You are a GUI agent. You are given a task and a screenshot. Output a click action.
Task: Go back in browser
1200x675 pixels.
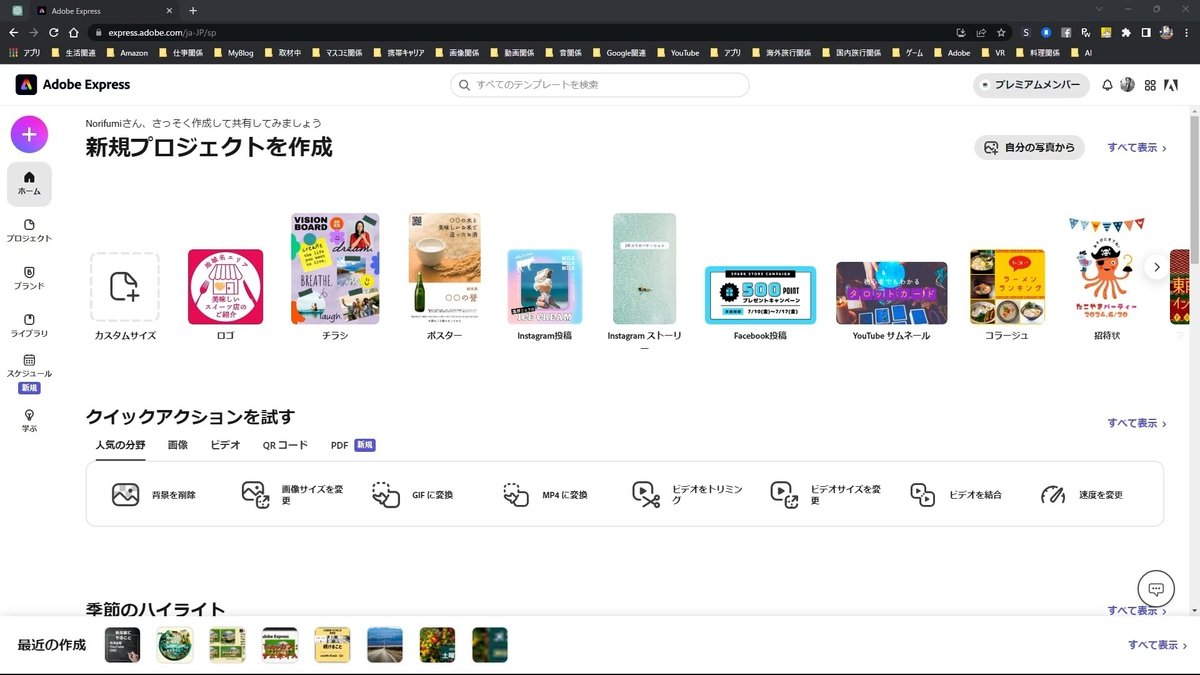[14, 32]
